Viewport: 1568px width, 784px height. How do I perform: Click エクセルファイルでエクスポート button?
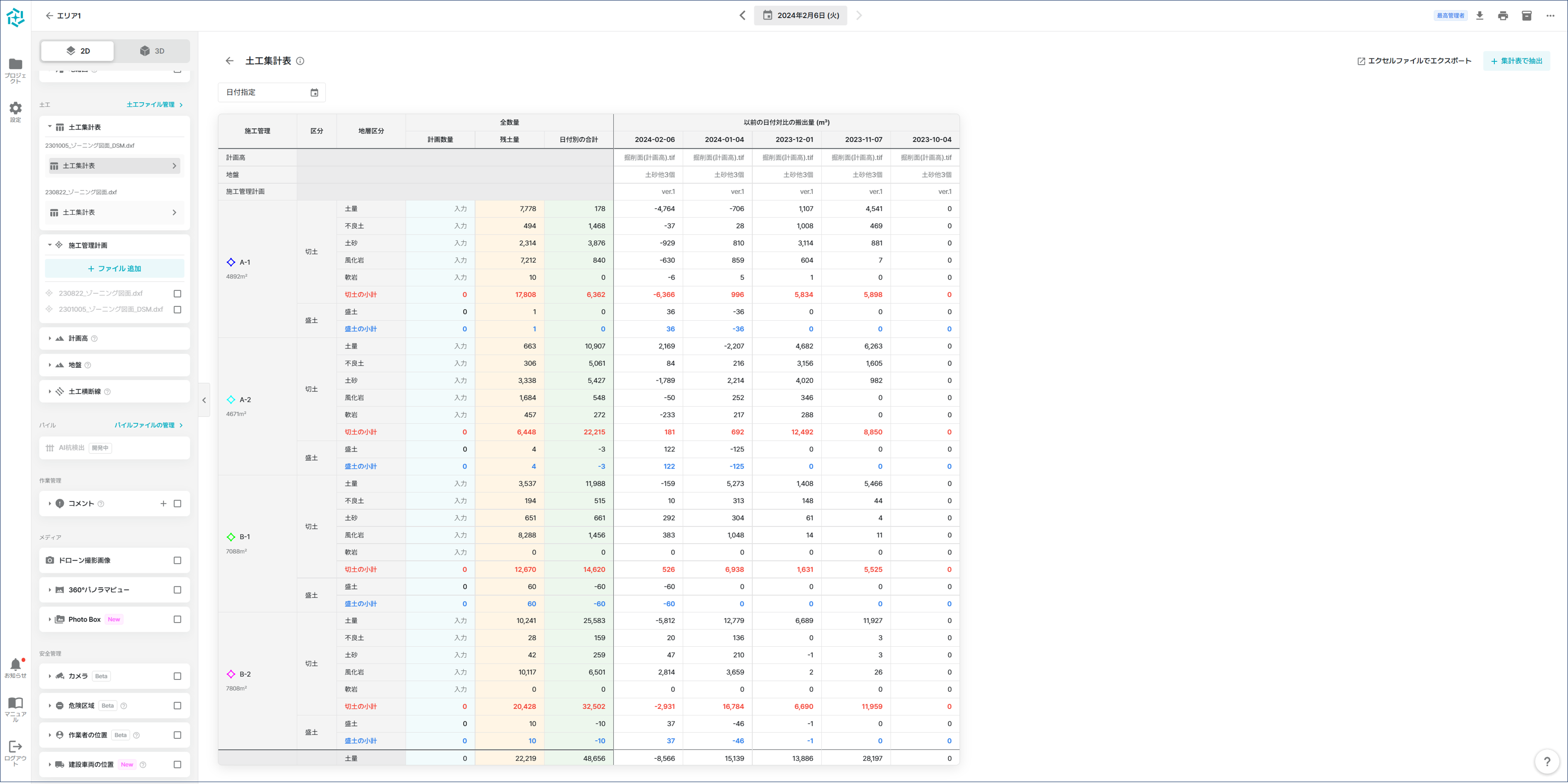(1414, 61)
